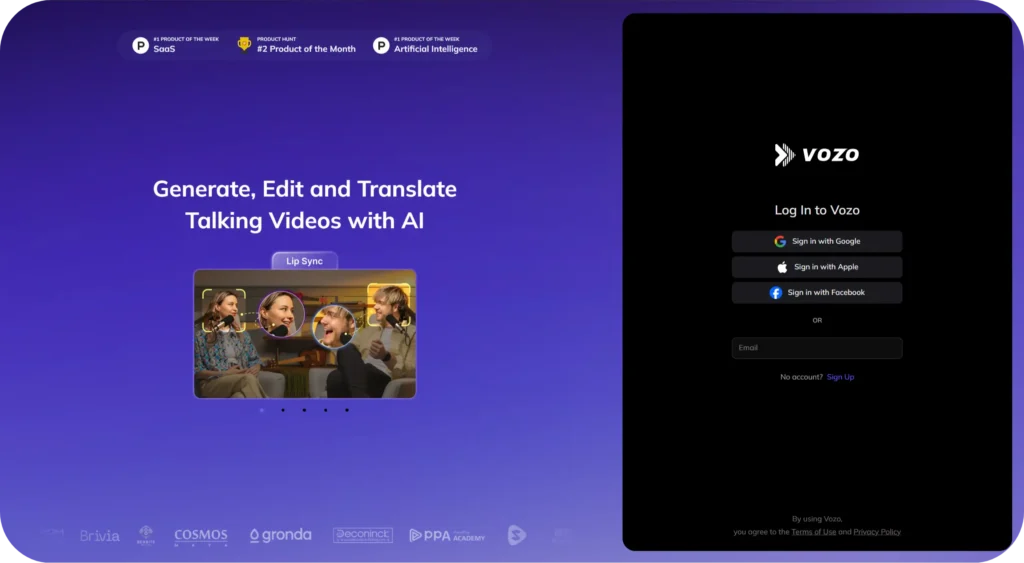This screenshot has height=563, width=1024.
Task: Click the Product Hunt trophy badge
Action: (296, 45)
